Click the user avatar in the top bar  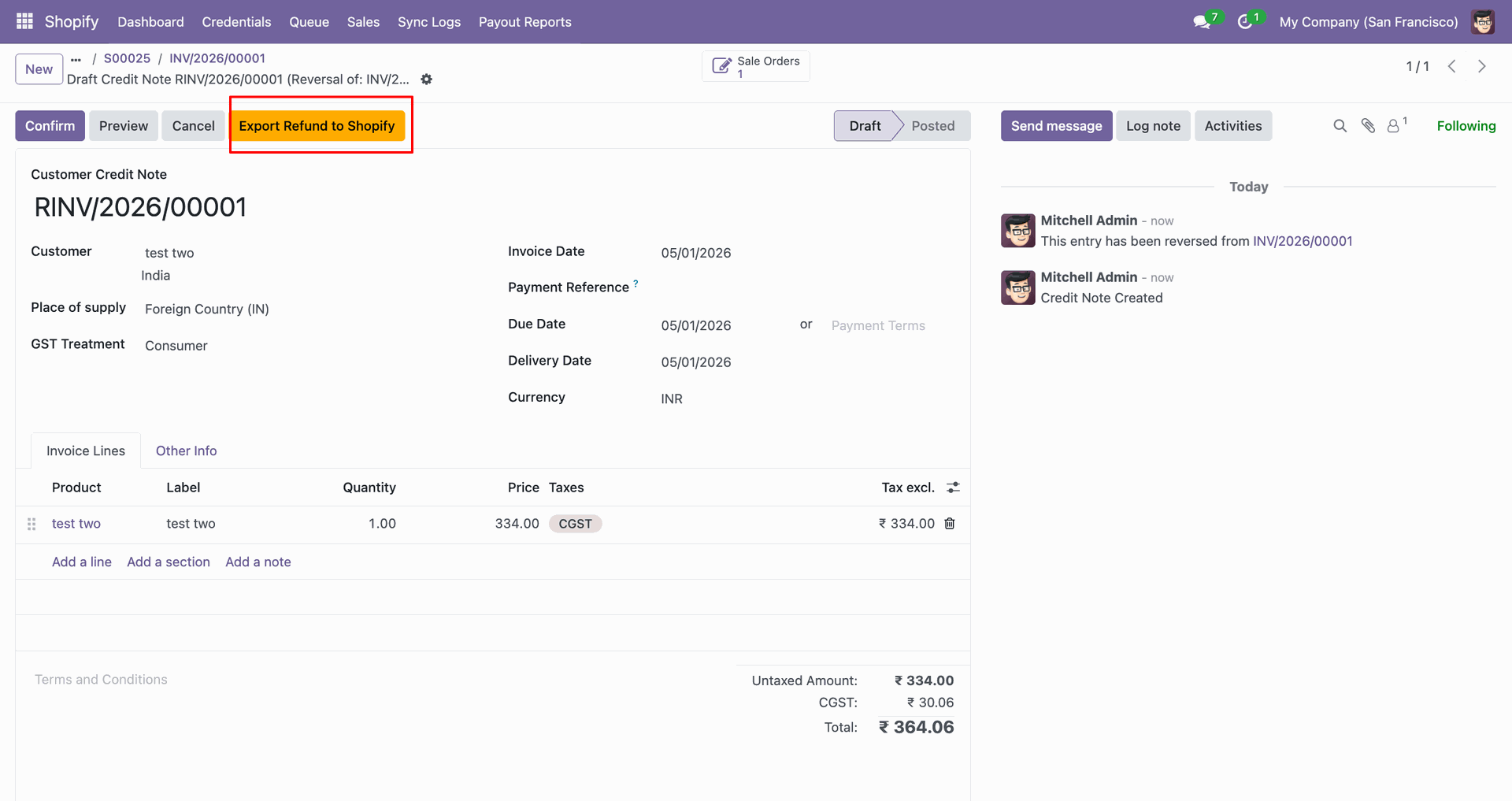pos(1483,22)
